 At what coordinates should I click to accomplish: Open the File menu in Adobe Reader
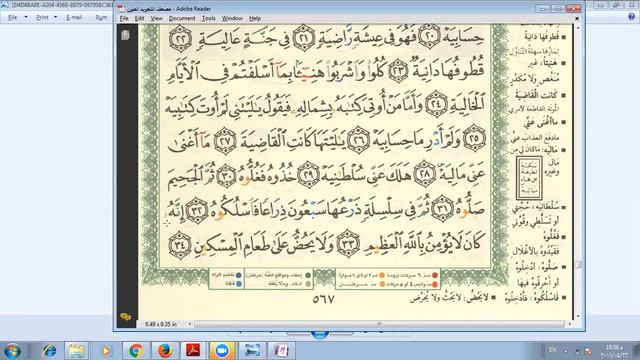[x=124, y=18]
